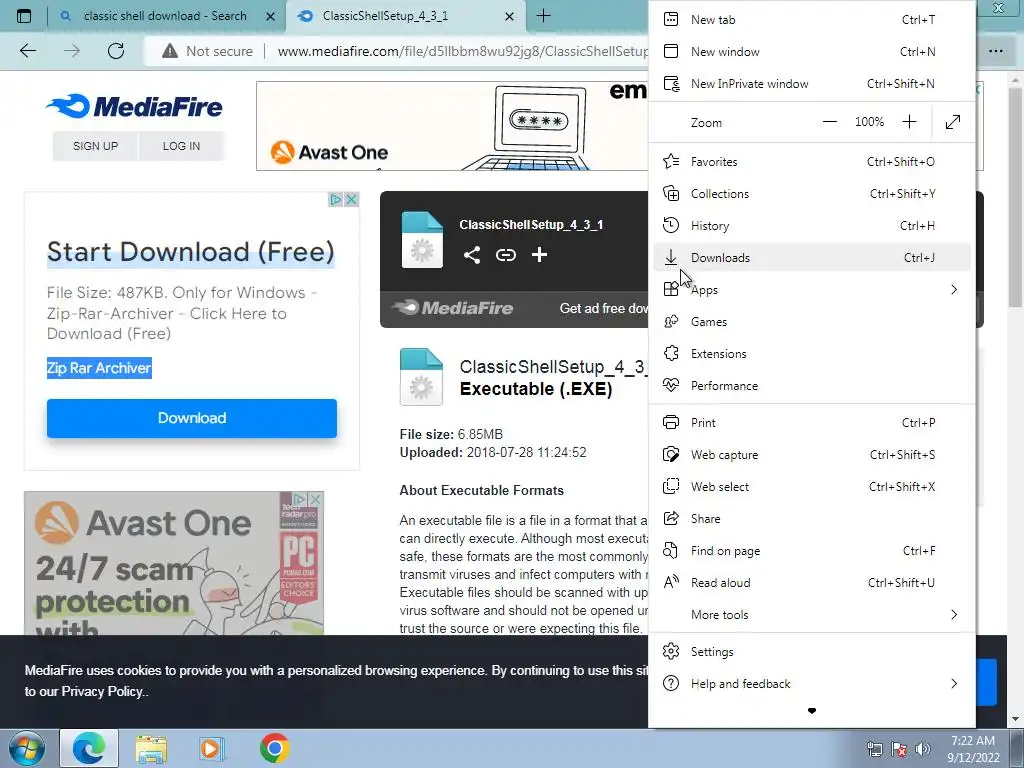Click the plus icon in file header
1024x768 pixels.
[x=539, y=255]
